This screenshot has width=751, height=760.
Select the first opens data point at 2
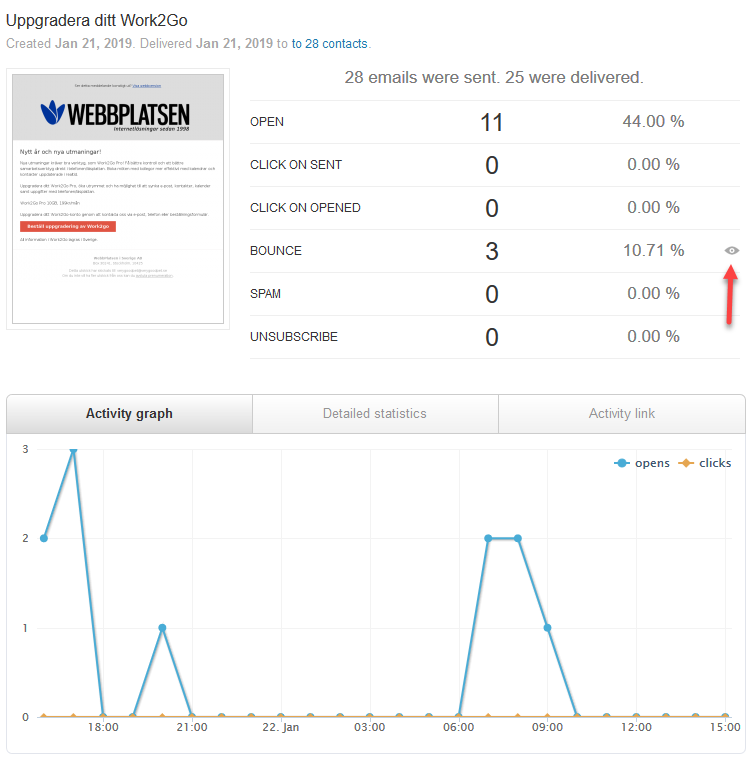(44, 538)
